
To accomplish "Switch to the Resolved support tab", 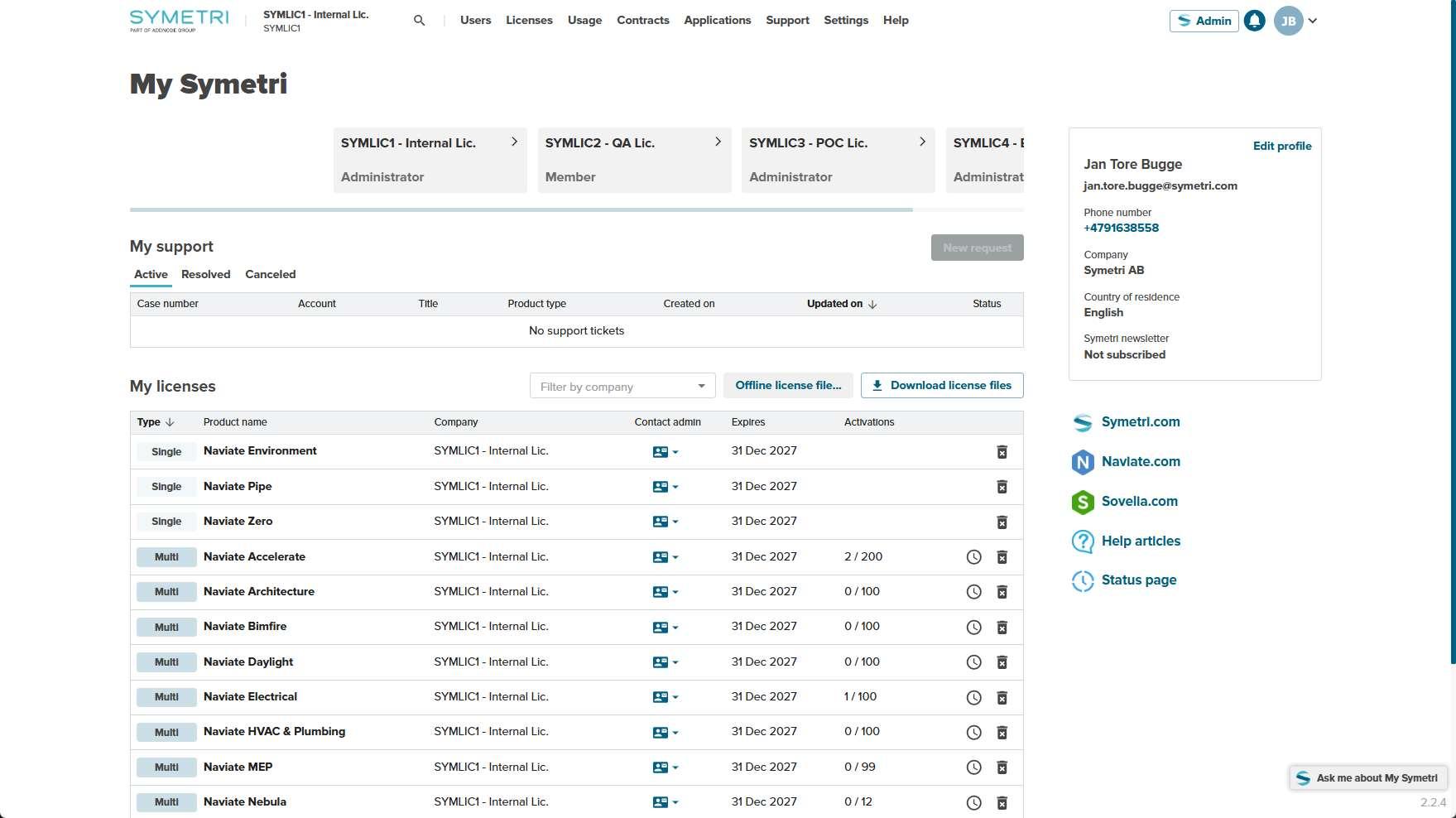I will (x=206, y=274).
